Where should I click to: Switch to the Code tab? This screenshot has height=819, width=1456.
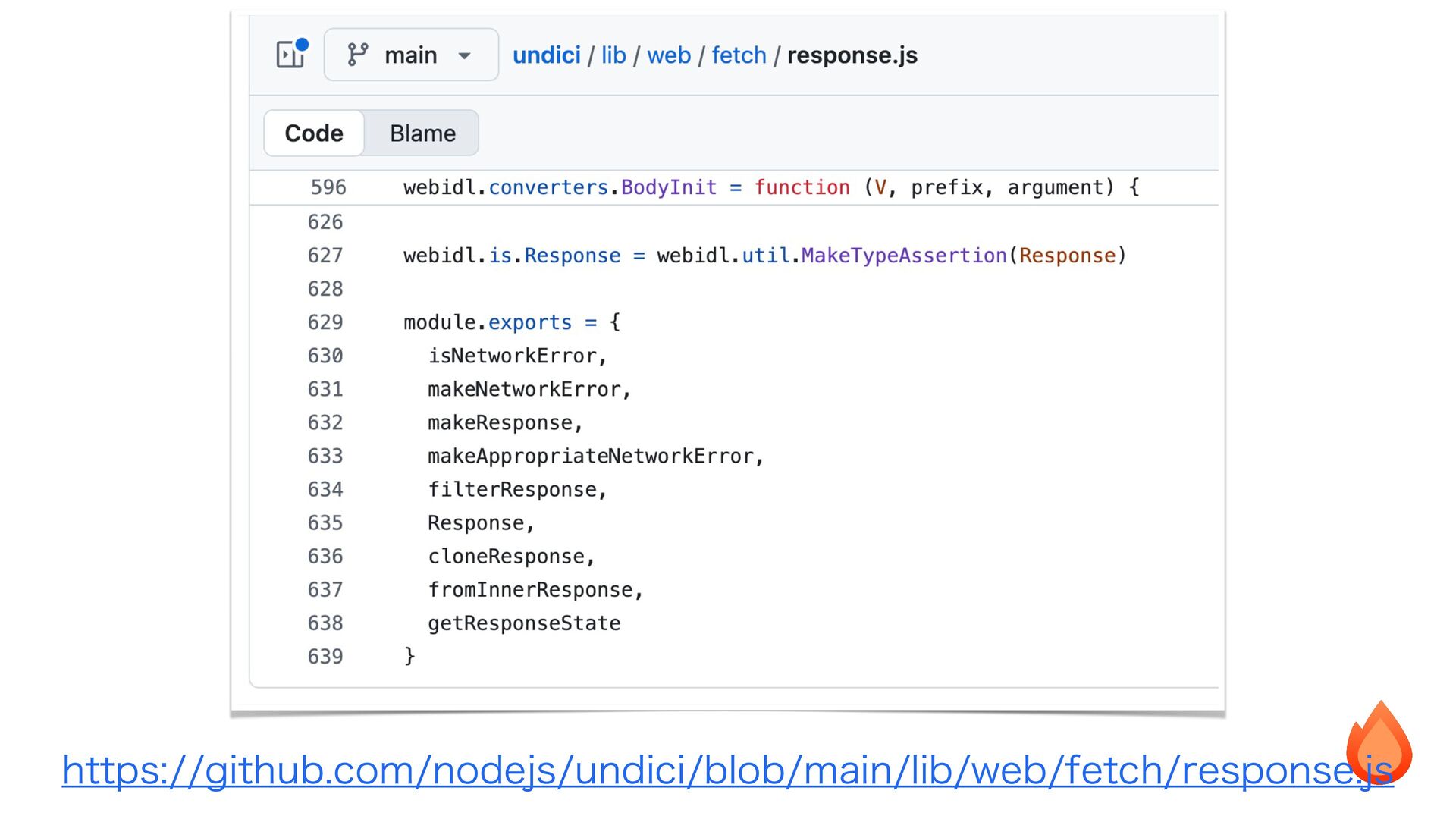314,133
